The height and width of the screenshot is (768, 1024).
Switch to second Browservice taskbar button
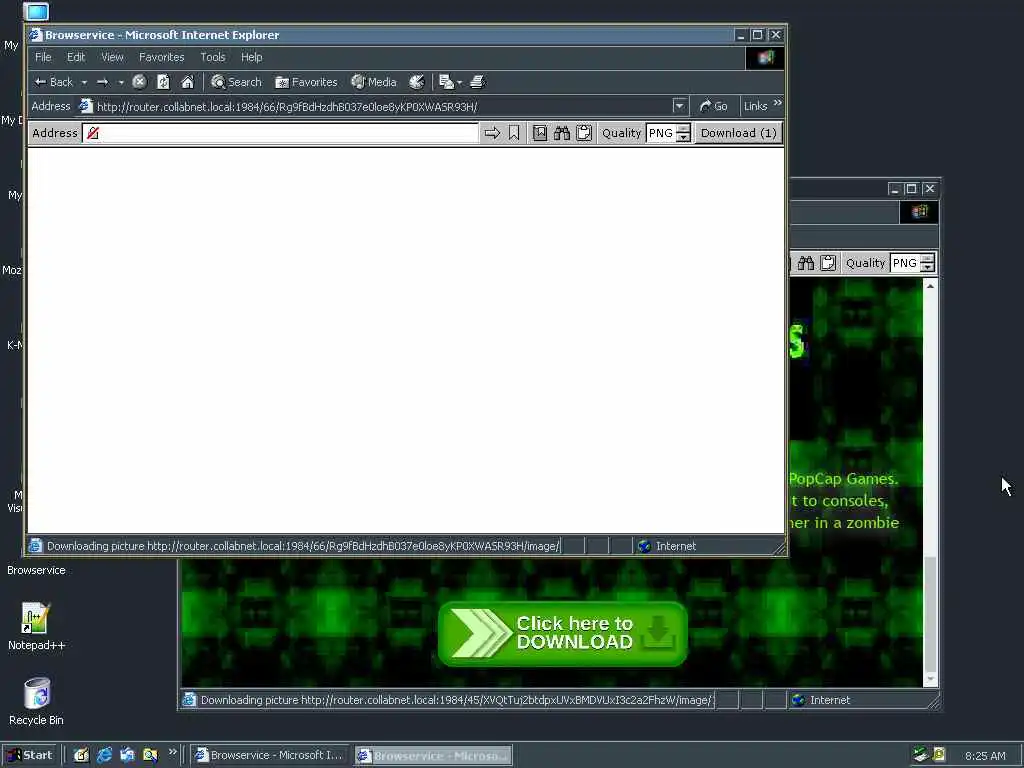pos(434,756)
